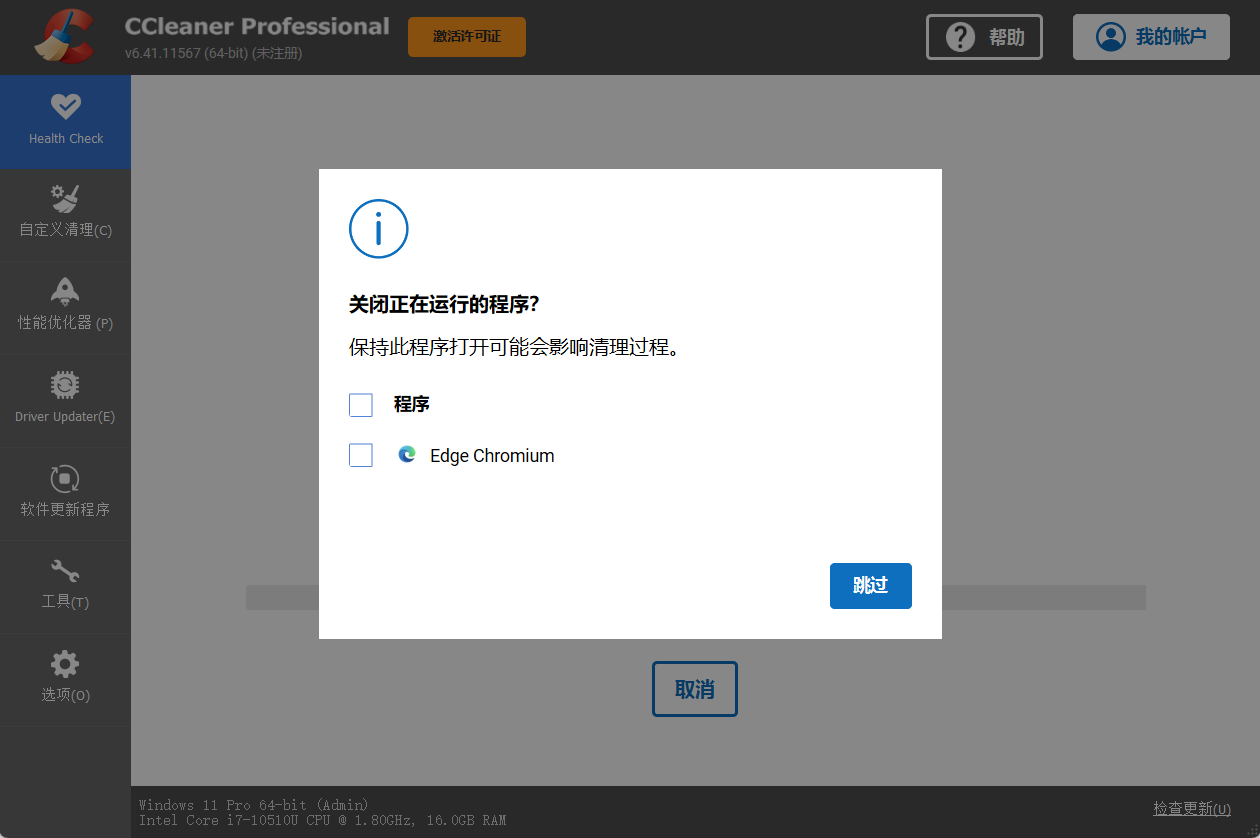
Task: Click the 激活许可证 activate license button
Action: (x=467, y=37)
